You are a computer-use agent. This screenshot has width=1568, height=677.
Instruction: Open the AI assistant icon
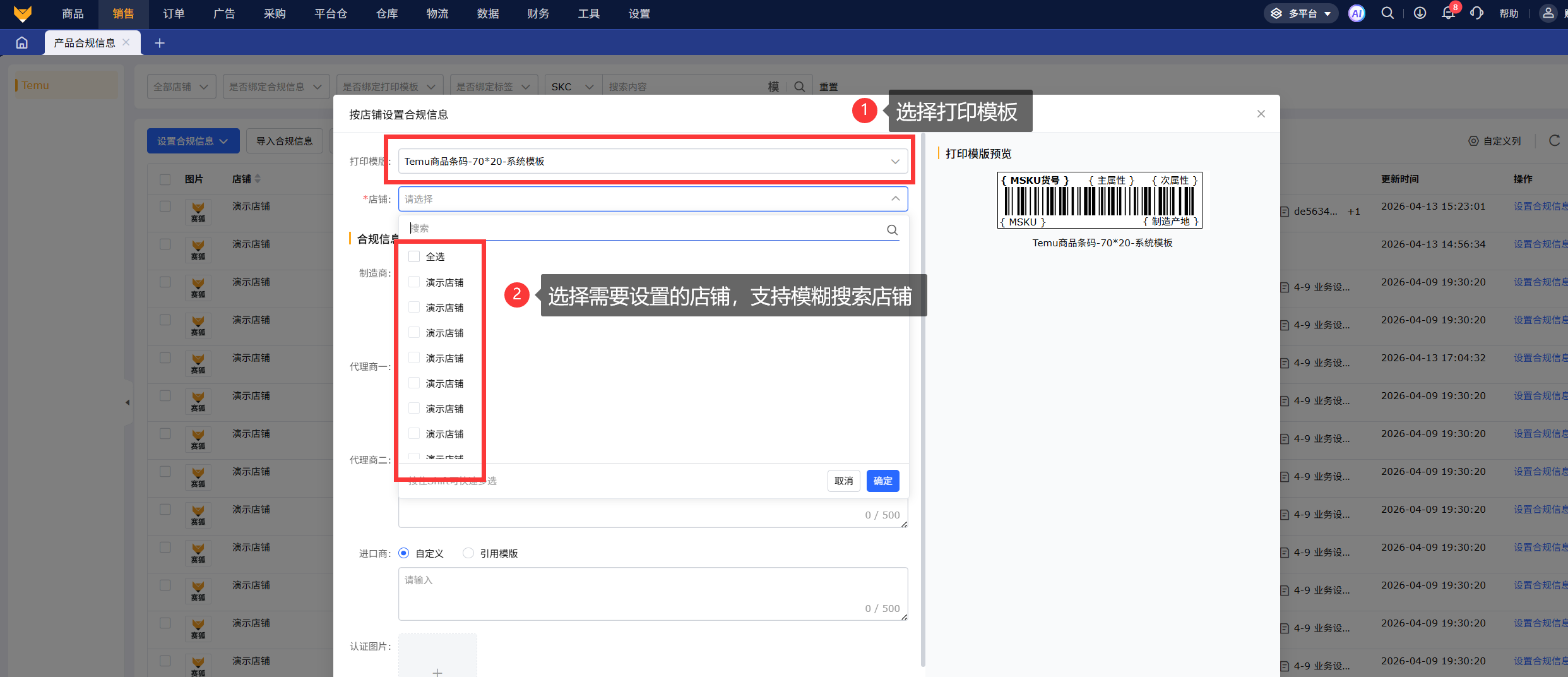tap(1357, 13)
